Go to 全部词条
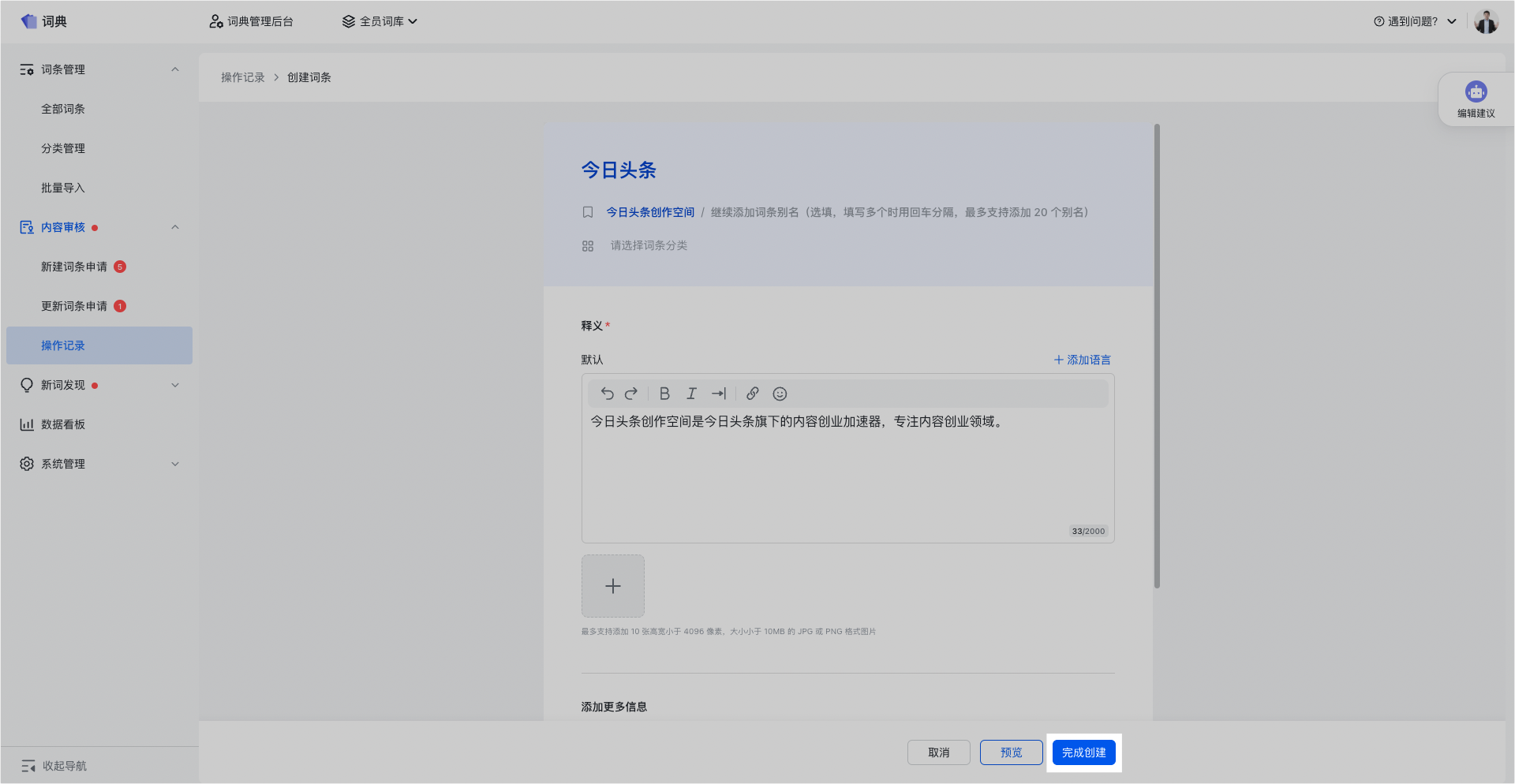 click(63, 109)
